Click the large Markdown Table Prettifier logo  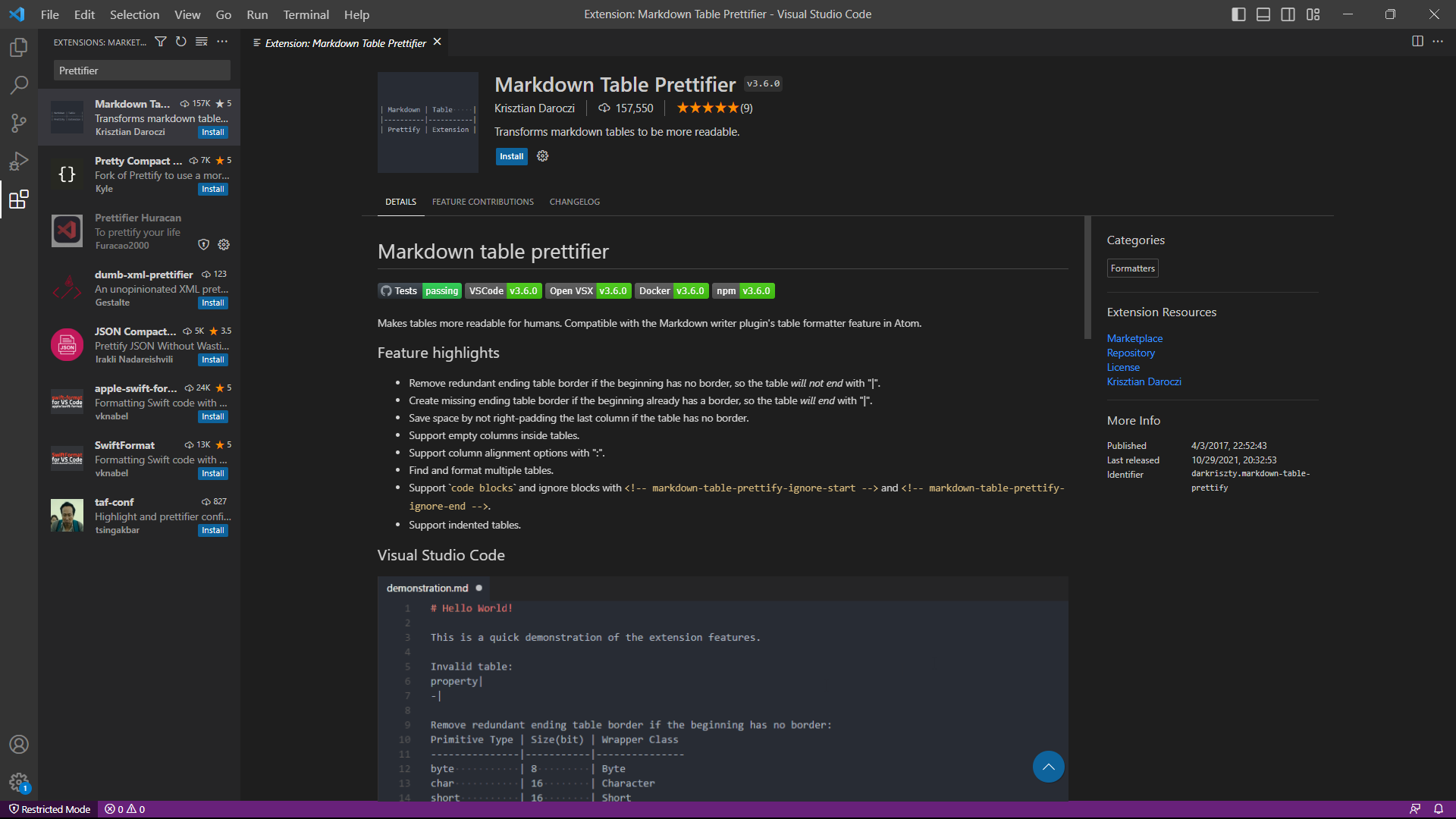428,122
